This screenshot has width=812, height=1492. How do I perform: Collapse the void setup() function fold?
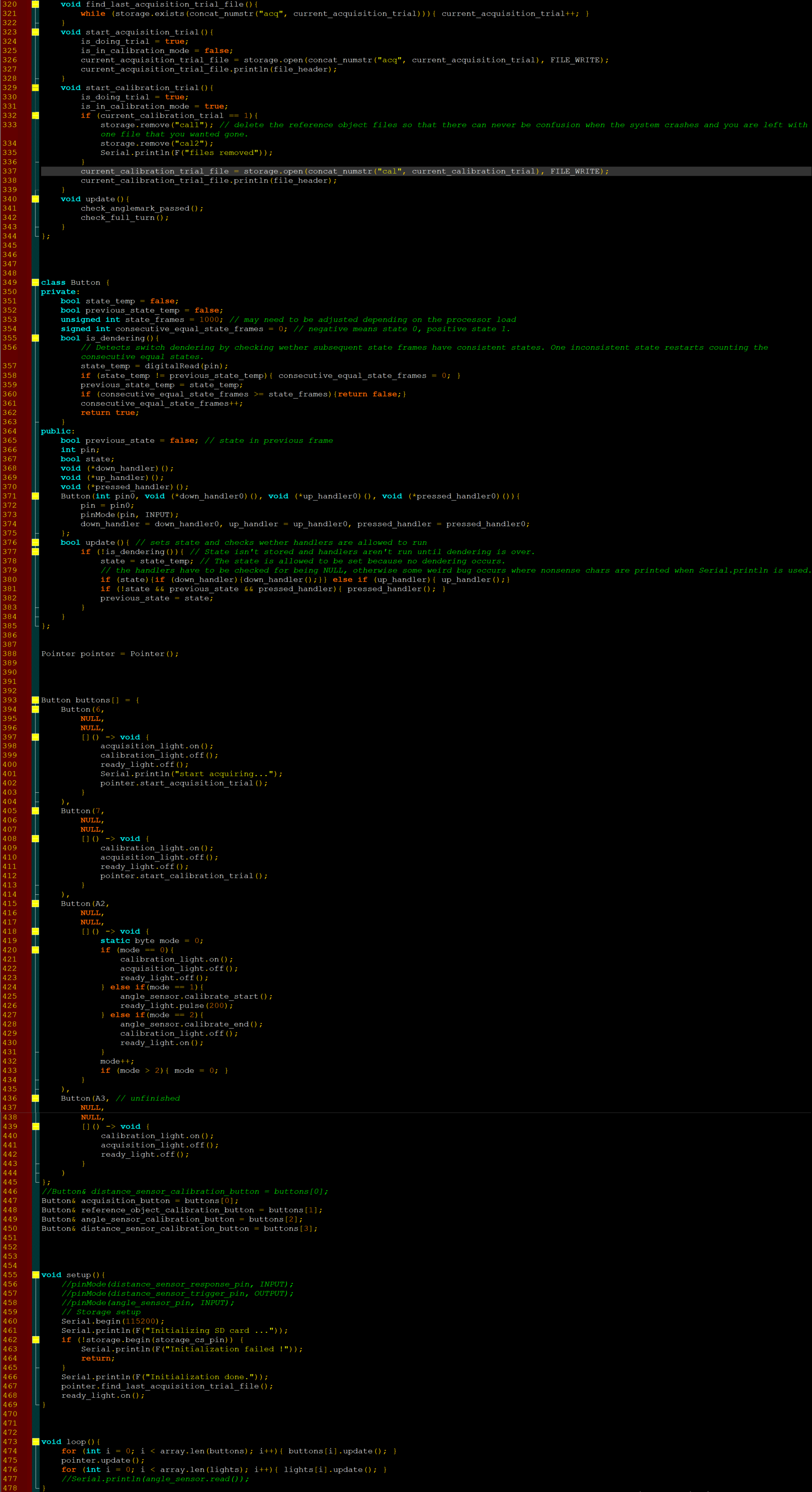click(x=35, y=1275)
